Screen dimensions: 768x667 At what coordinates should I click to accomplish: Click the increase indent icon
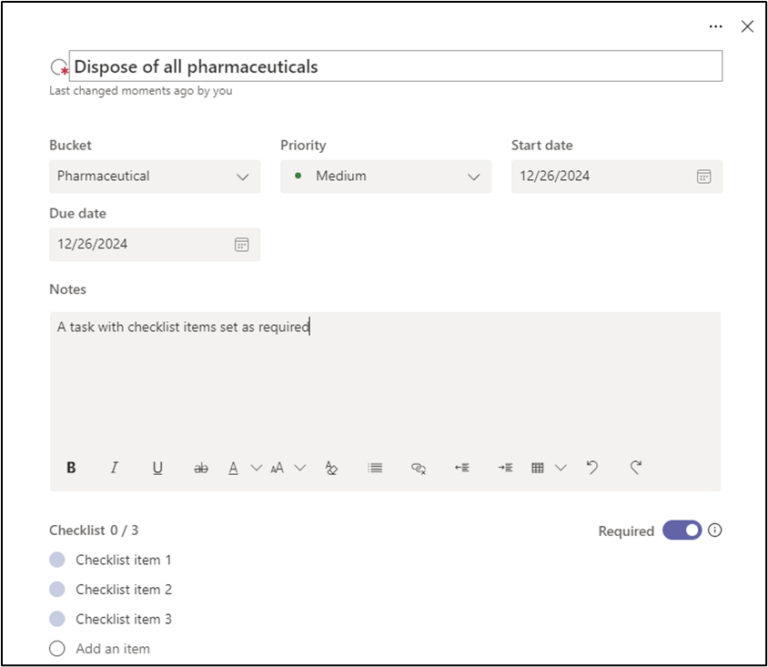click(x=505, y=467)
